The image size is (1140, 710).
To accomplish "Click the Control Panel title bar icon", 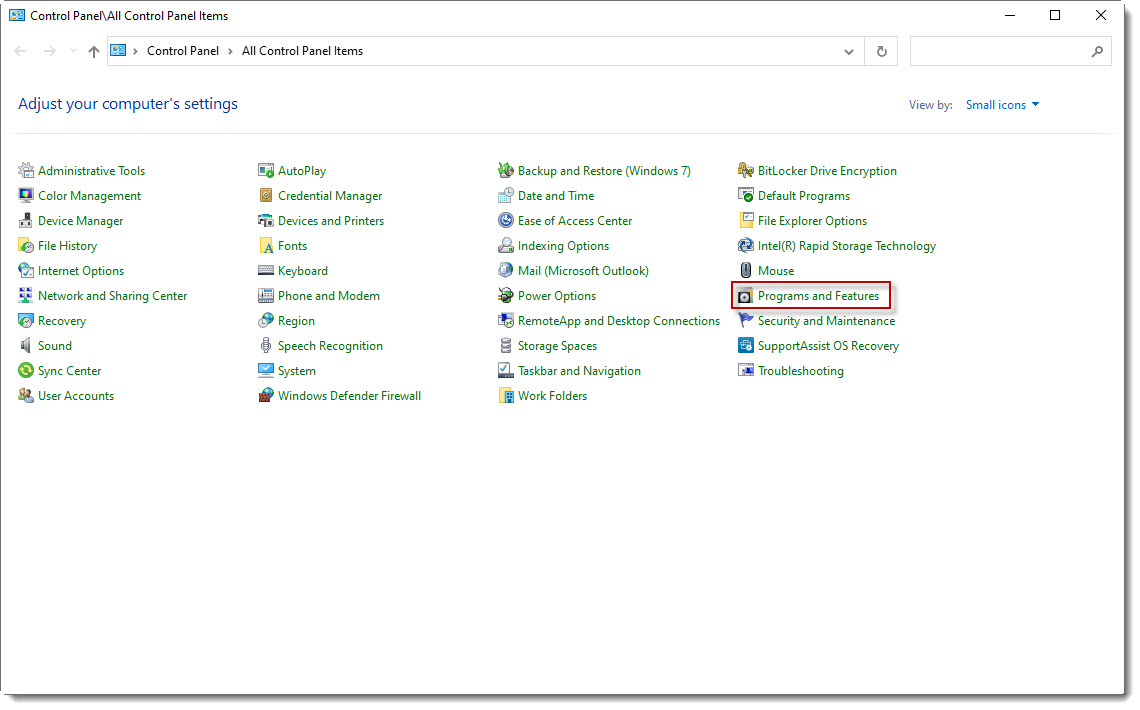I will point(16,15).
